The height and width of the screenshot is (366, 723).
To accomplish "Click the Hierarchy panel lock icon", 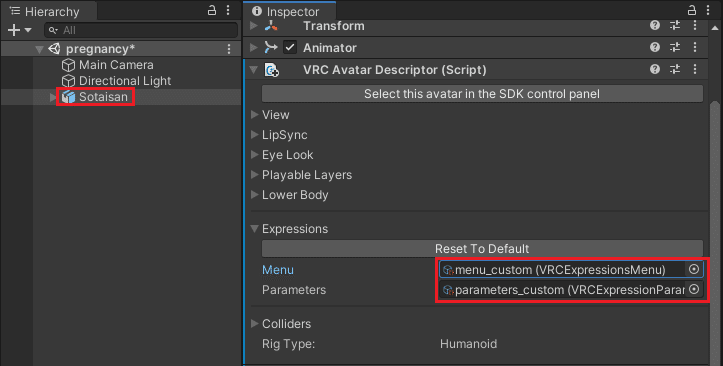I will point(212,10).
